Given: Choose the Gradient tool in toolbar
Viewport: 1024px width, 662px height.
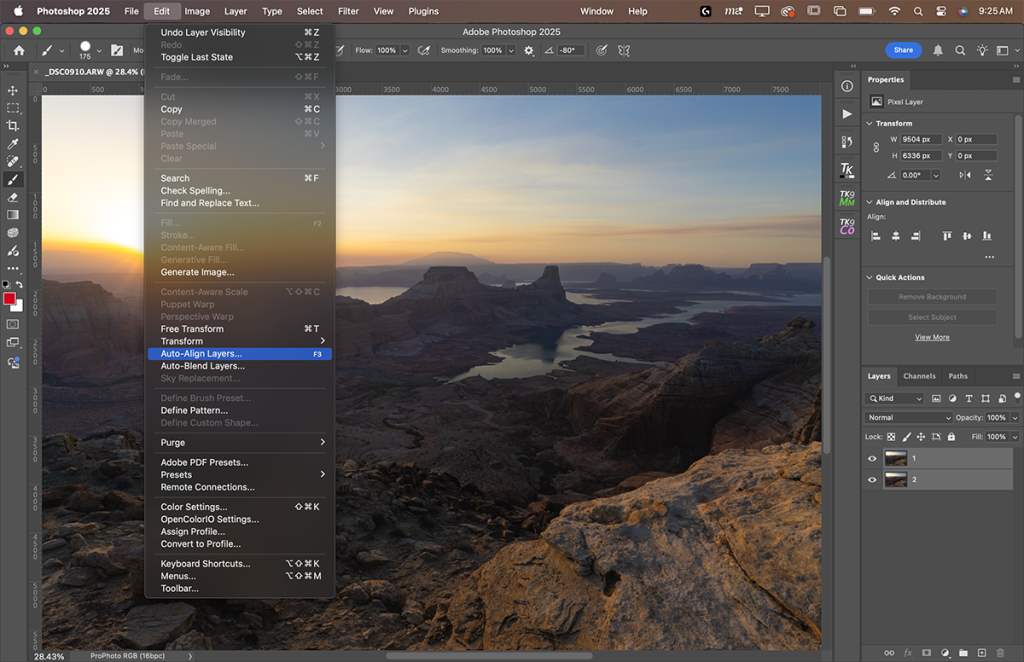Looking at the screenshot, I should [13, 215].
